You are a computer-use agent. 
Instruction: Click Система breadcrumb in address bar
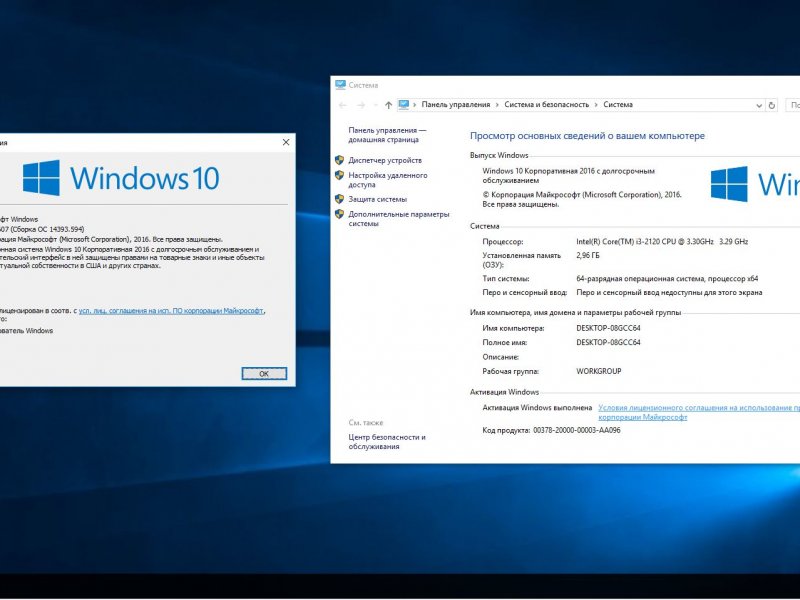click(x=618, y=105)
